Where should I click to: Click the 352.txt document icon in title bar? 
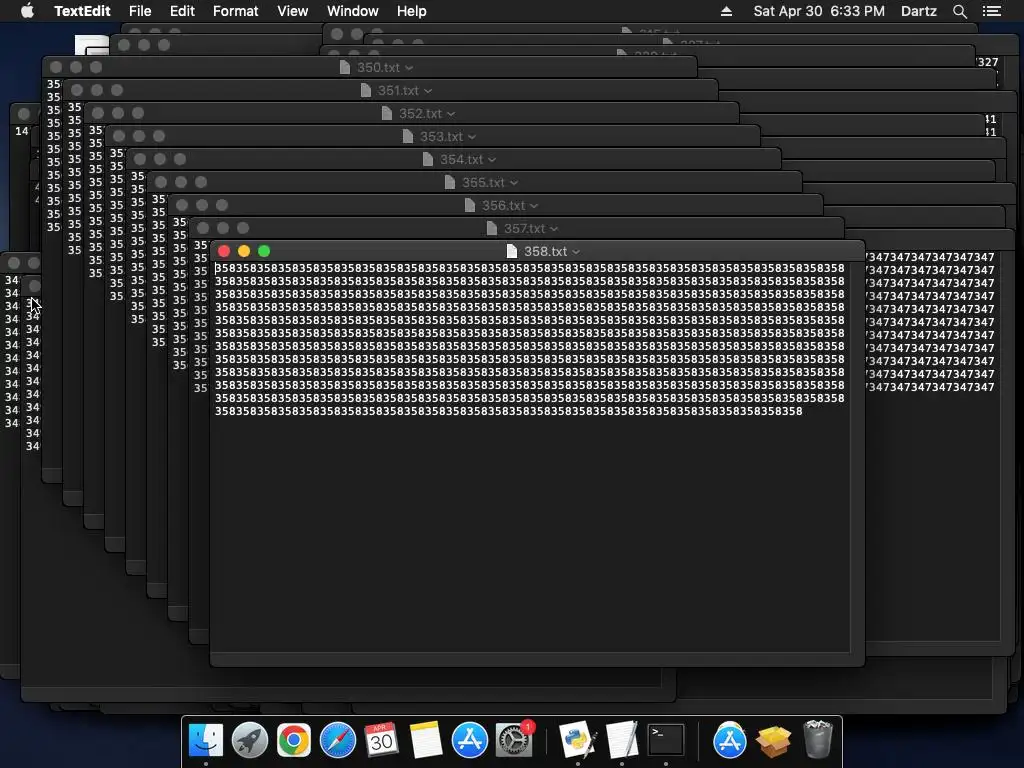tap(387, 114)
